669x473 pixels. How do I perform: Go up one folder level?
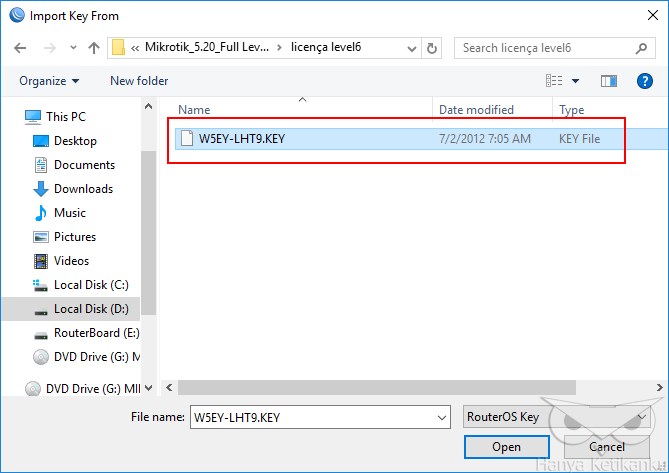tap(94, 48)
